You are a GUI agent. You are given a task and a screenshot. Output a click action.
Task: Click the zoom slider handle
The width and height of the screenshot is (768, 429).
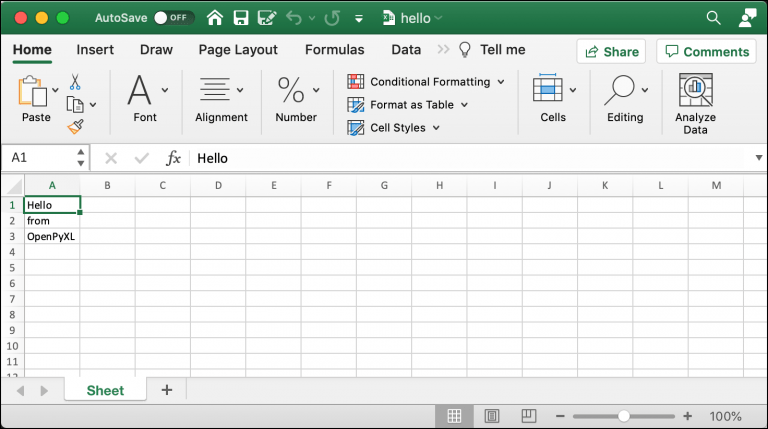tap(624, 416)
